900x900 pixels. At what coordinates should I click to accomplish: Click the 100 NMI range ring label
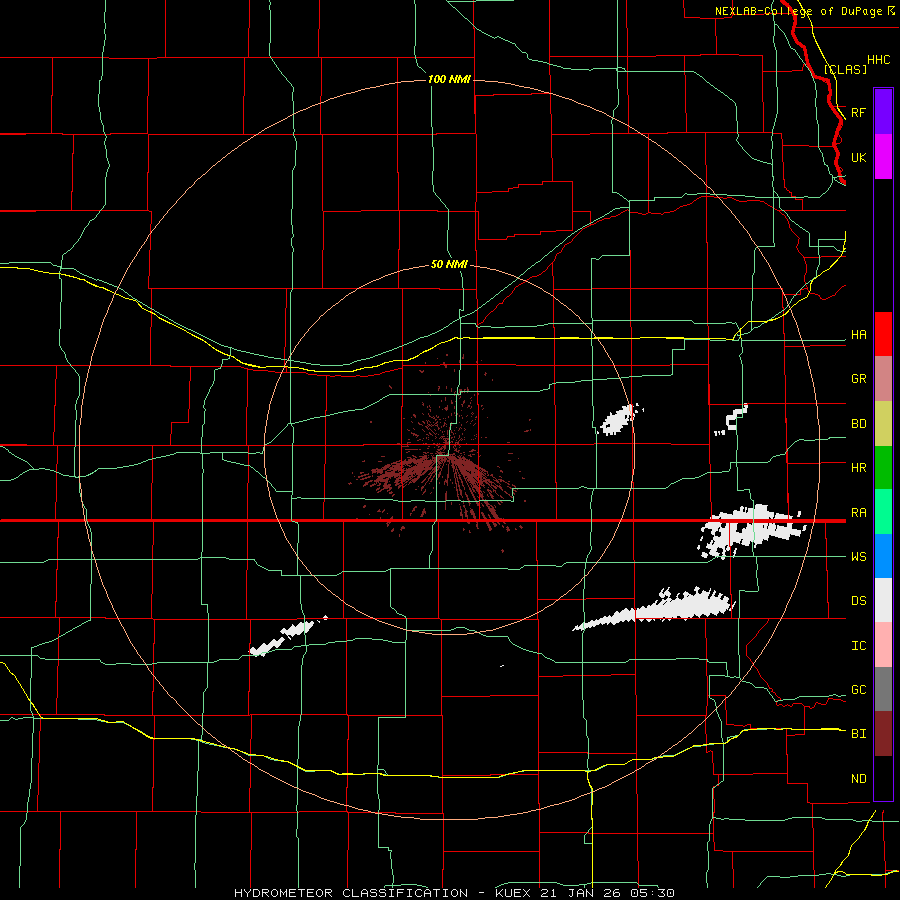[449, 79]
